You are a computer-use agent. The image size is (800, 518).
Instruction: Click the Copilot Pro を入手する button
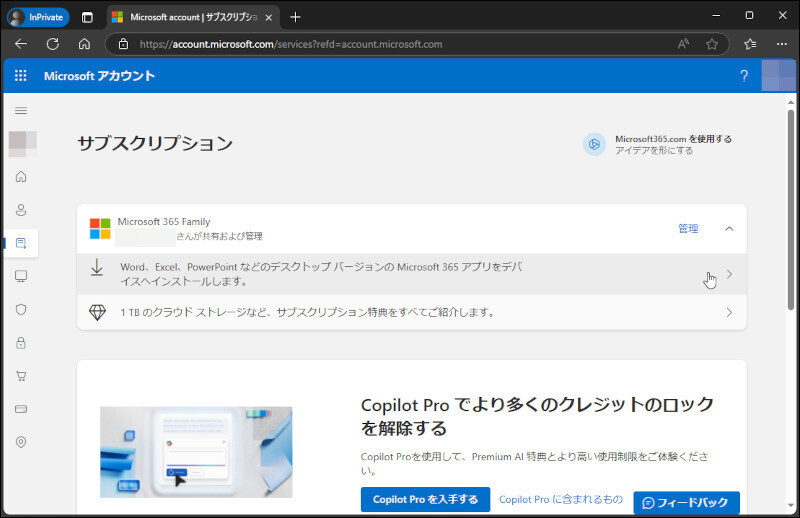[425, 500]
